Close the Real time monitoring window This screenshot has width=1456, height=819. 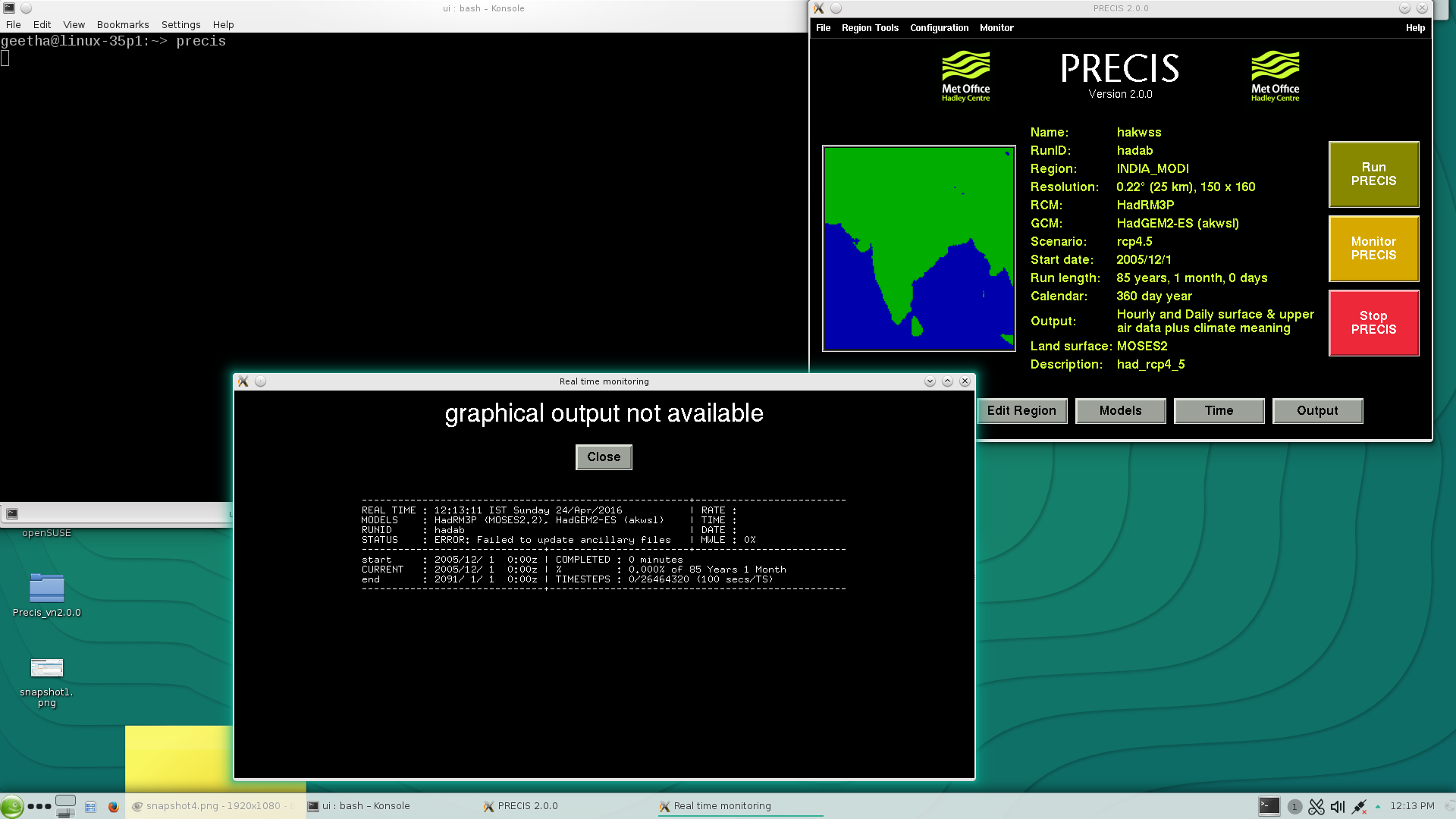(965, 381)
